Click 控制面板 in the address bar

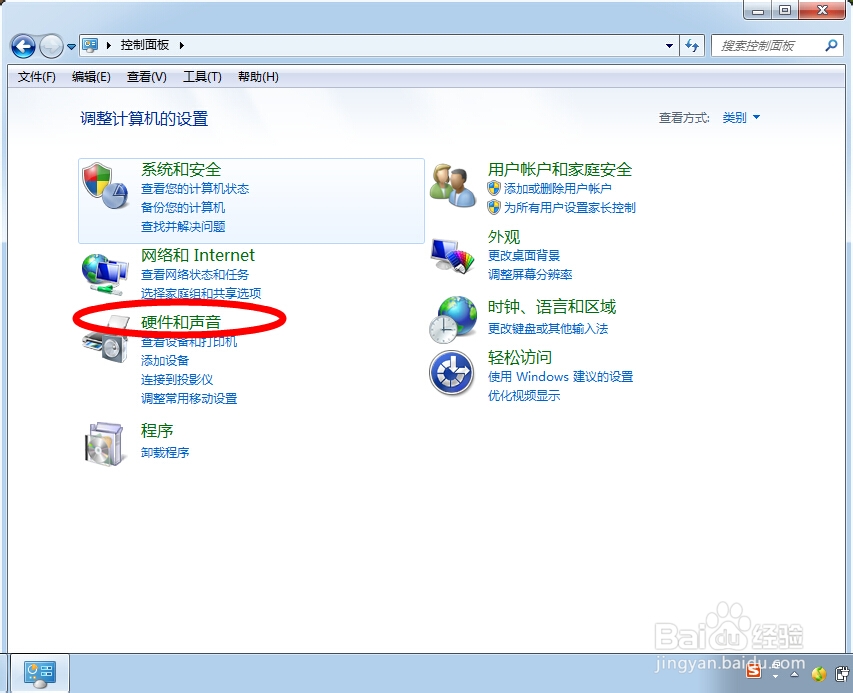145,45
